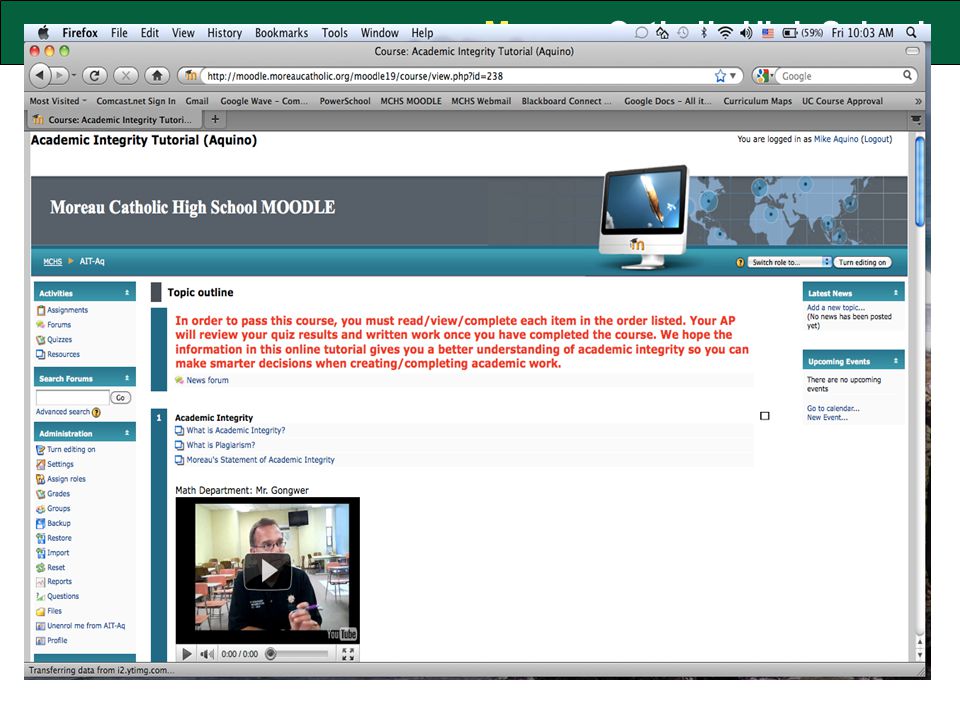Open the History menu
This screenshot has height=720, width=960.
(224, 33)
